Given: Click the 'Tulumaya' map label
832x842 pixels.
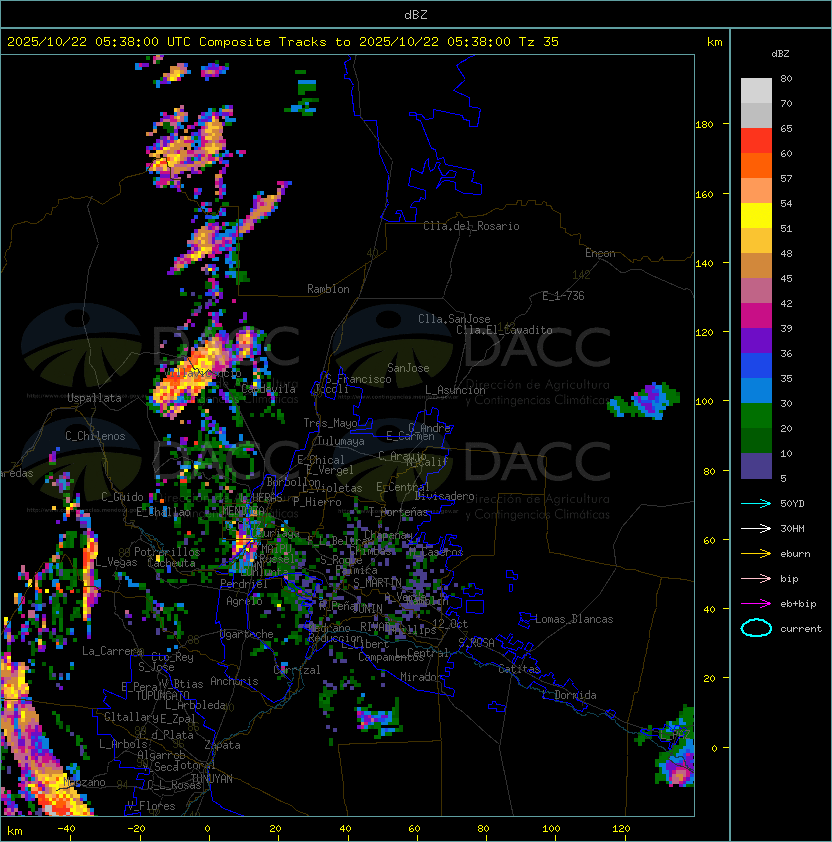Looking at the screenshot, I should coord(341,441).
